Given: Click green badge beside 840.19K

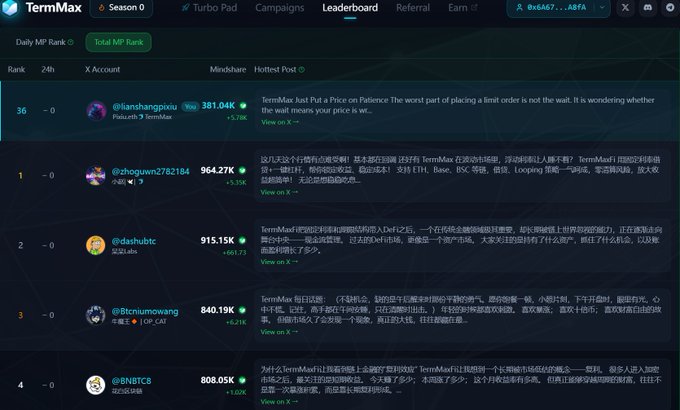Looking at the screenshot, I should click(242, 310).
